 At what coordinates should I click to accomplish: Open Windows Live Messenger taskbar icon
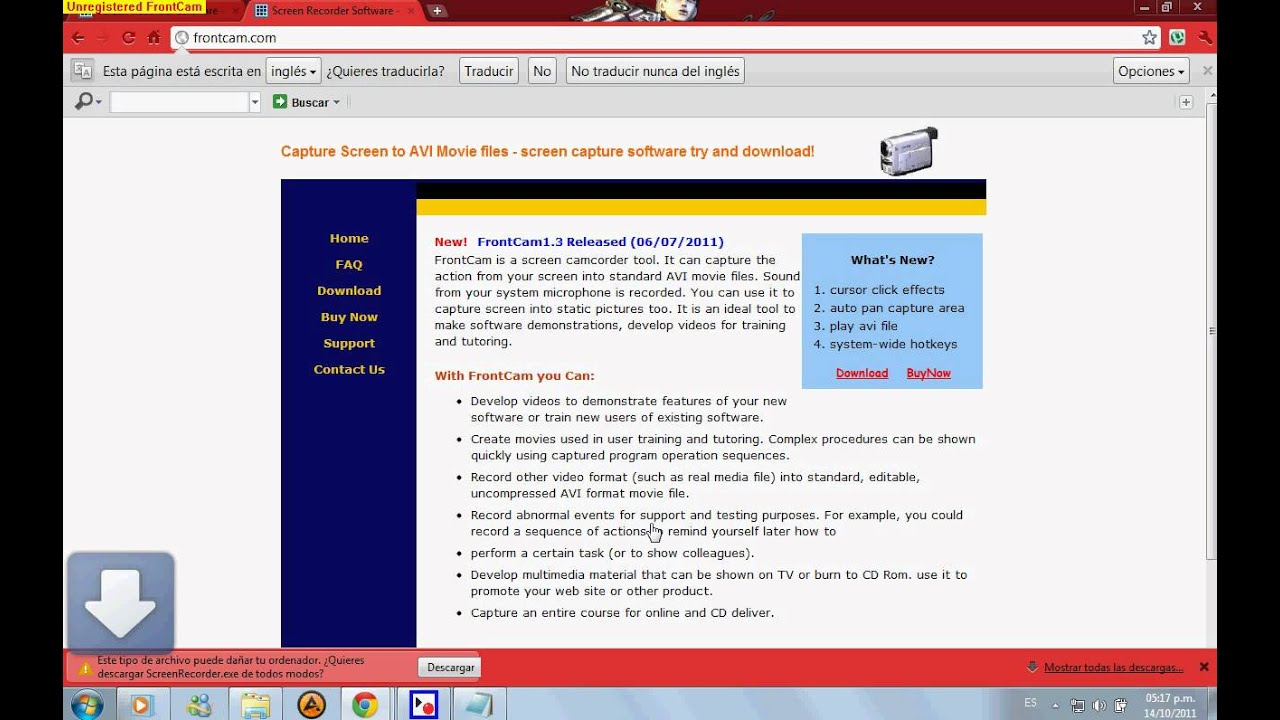(198, 704)
